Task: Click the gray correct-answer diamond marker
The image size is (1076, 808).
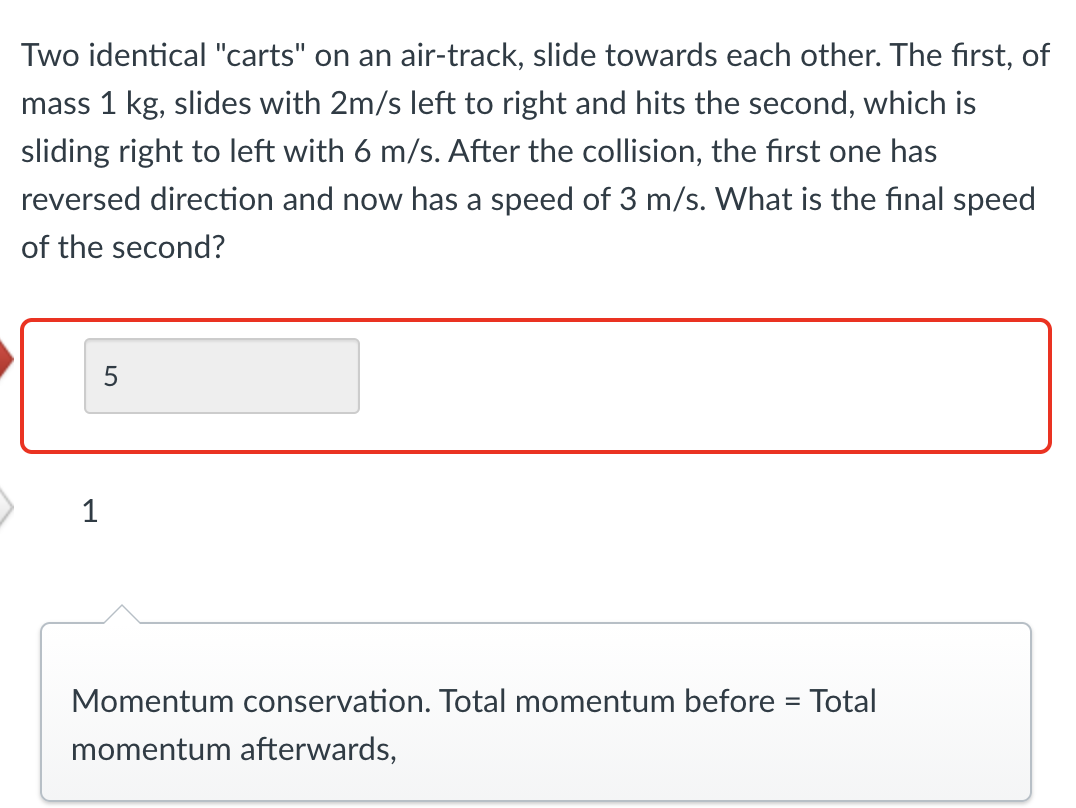Action: click(x=4, y=508)
